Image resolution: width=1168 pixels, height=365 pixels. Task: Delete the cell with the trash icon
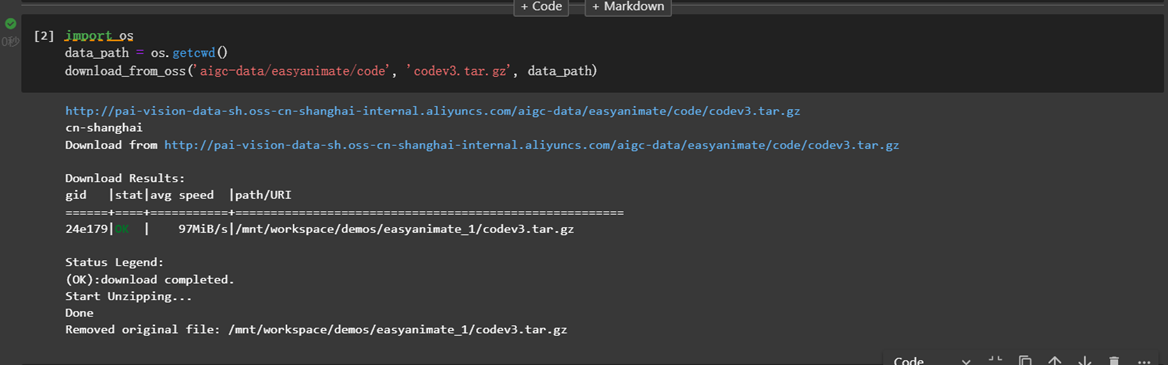point(1114,361)
